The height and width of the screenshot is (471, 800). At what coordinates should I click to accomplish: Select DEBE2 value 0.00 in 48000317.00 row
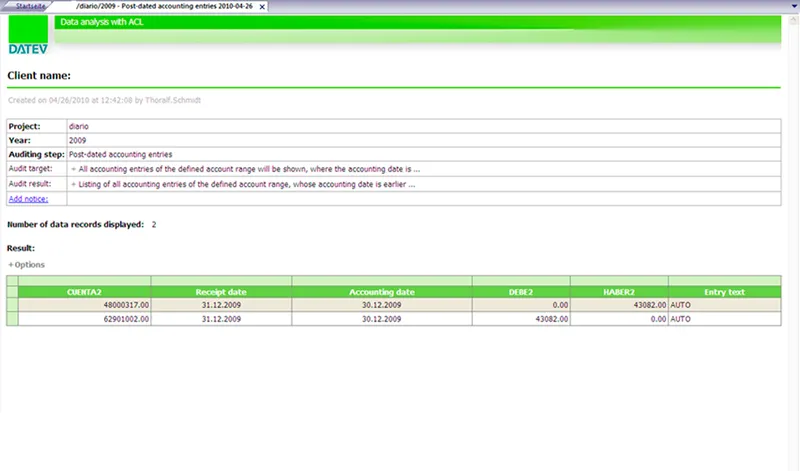coord(521,305)
